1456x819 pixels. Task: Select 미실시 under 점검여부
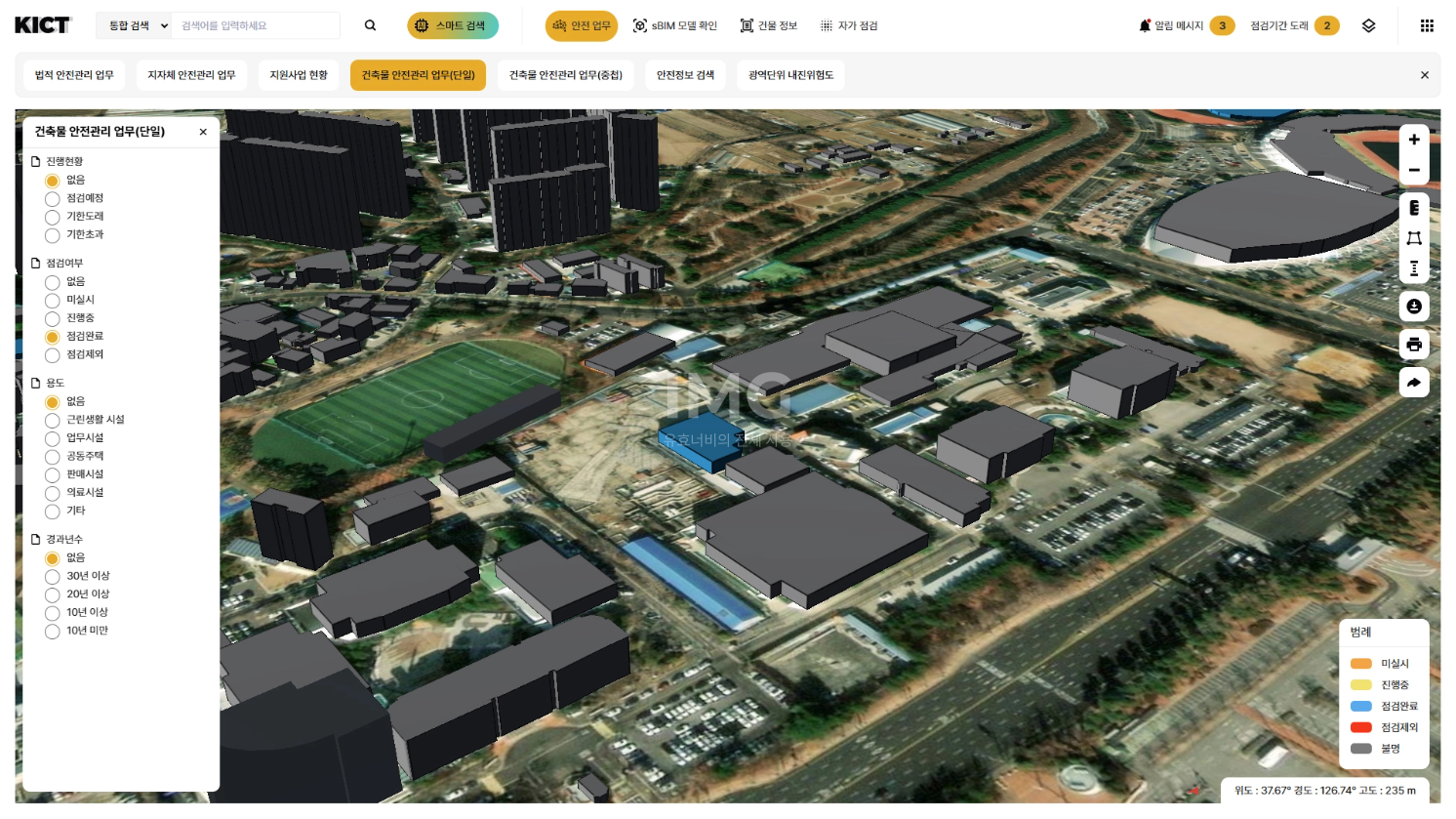pos(53,301)
